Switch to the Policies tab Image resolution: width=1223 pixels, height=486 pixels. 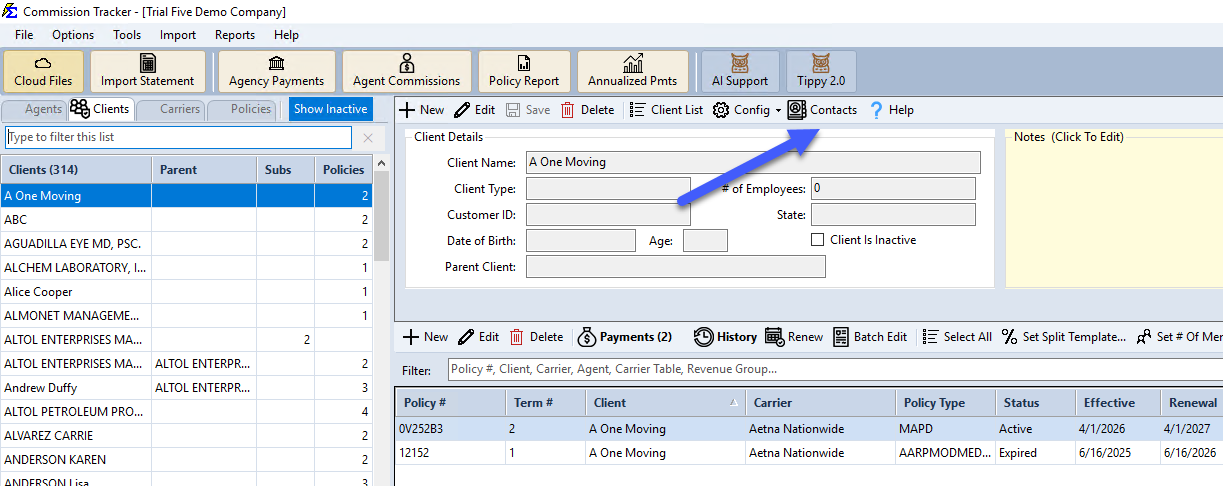click(240, 110)
